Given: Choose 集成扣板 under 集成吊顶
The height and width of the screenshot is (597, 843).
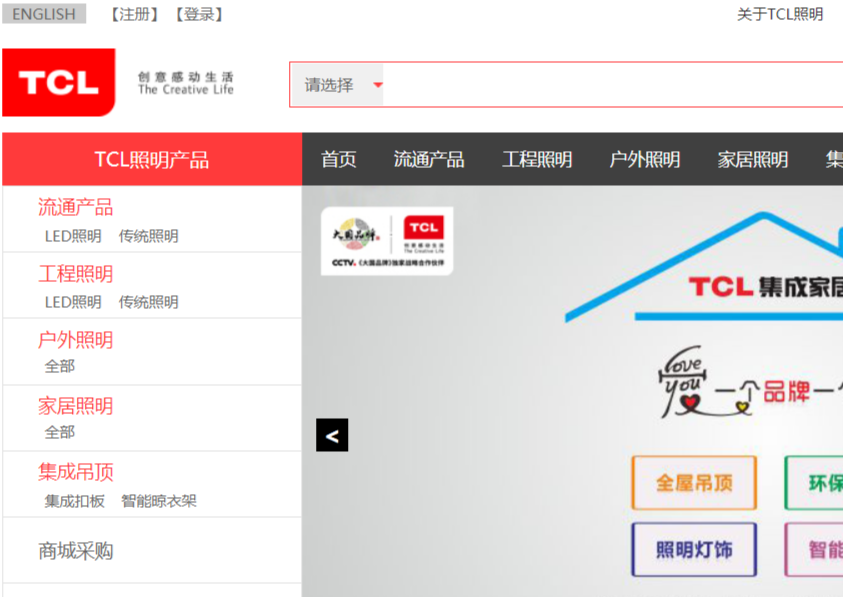Looking at the screenshot, I should pyautogui.click(x=75, y=501).
